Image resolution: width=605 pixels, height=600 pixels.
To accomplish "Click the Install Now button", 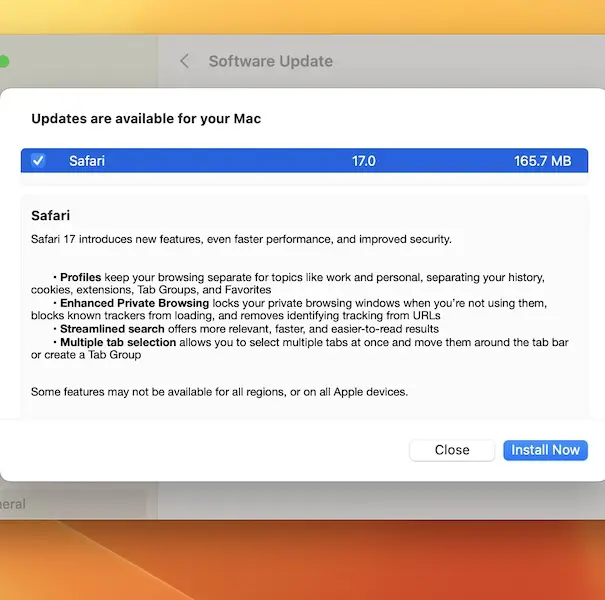I will (545, 450).
